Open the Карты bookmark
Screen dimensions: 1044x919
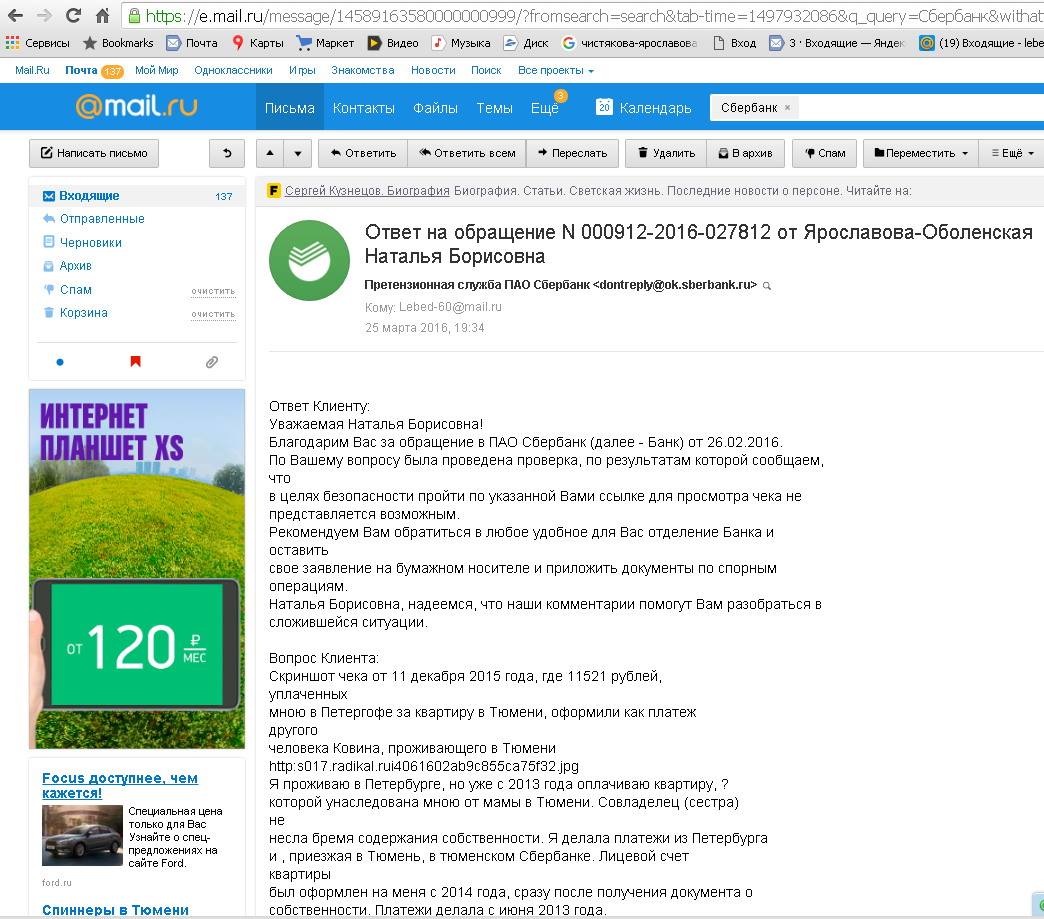(258, 43)
